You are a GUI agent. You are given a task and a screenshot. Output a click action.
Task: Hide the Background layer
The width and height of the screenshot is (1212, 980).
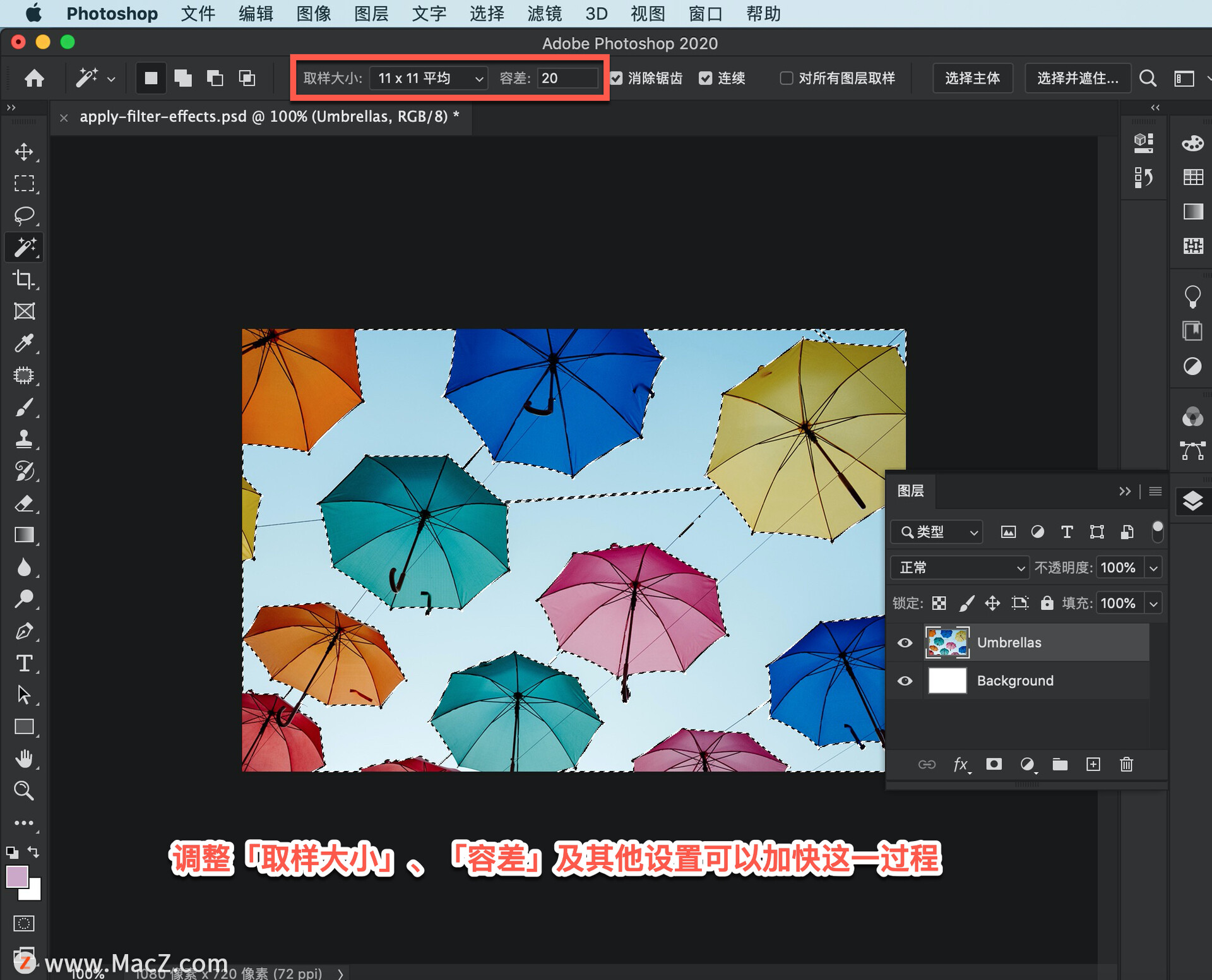click(x=905, y=681)
